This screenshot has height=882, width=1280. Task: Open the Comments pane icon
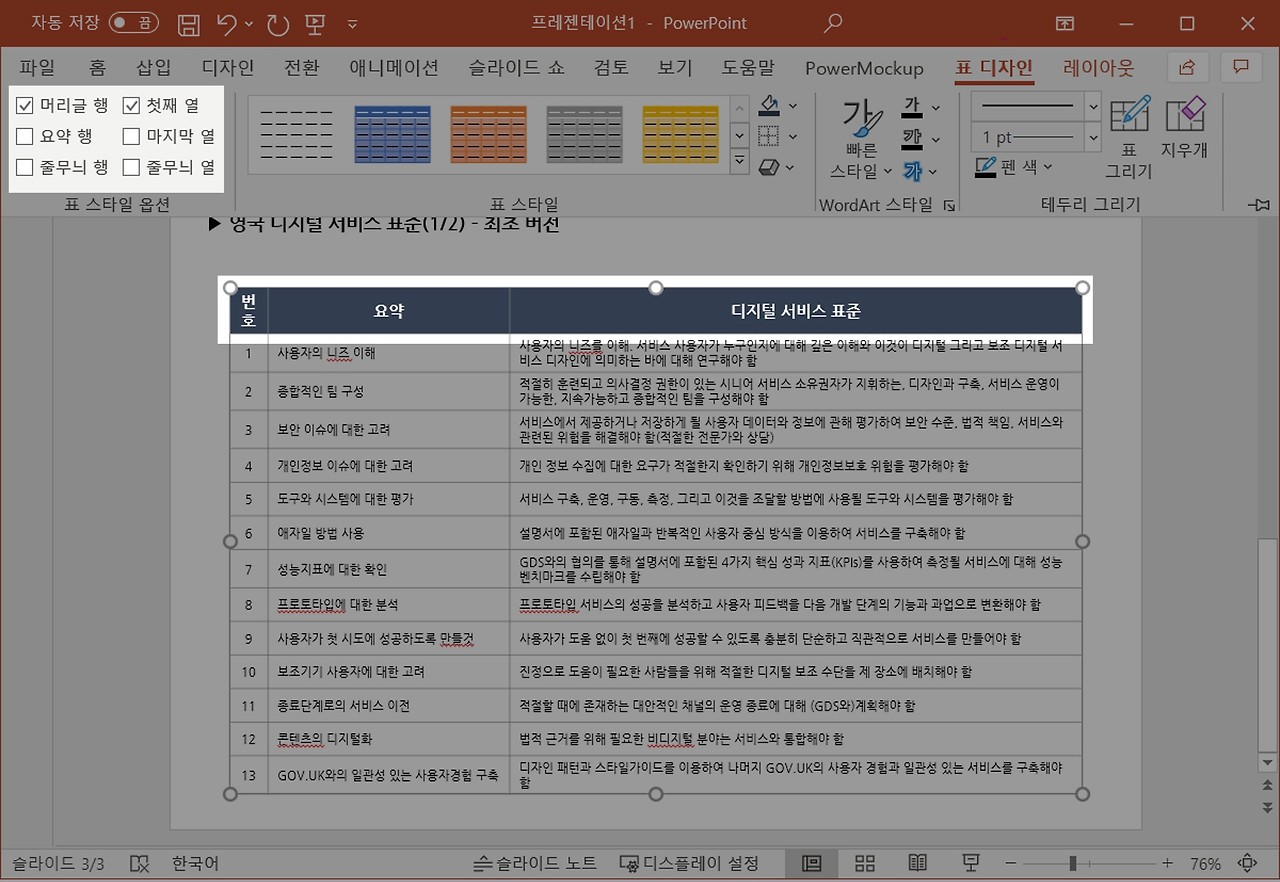1241,67
